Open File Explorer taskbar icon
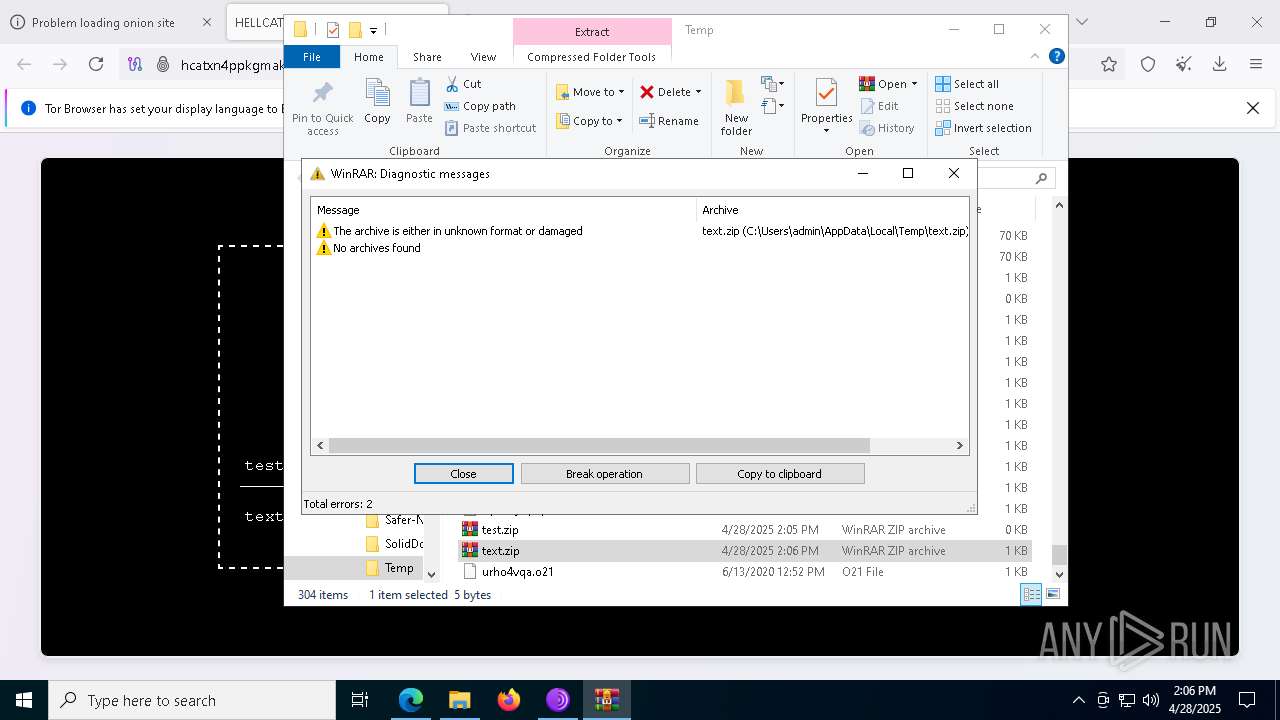Image resolution: width=1280 pixels, height=720 pixels. [x=460, y=700]
